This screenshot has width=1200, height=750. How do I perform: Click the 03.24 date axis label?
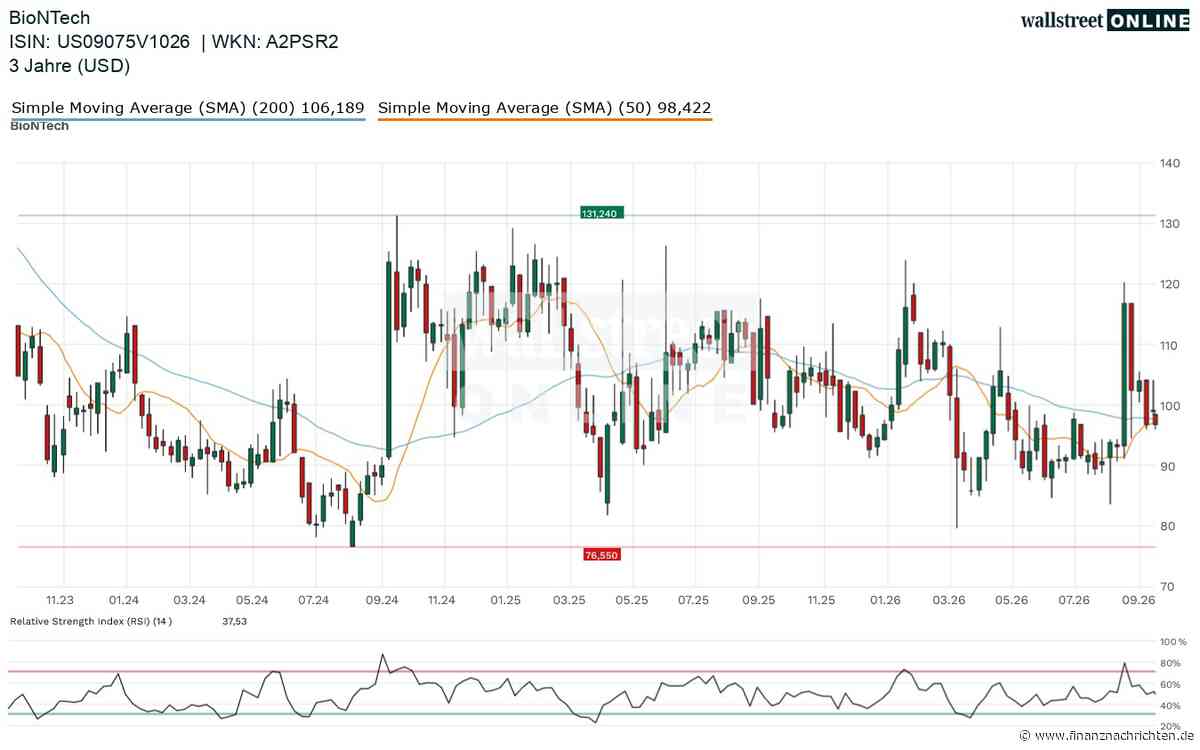pos(189,600)
